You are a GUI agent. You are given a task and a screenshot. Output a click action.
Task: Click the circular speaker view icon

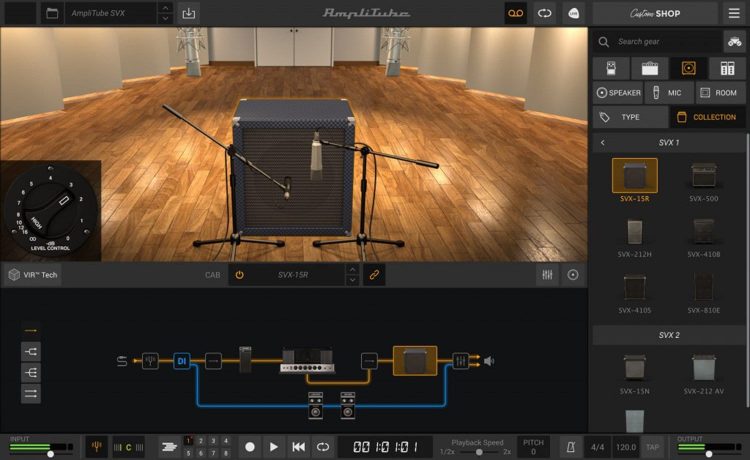pyautogui.click(x=573, y=275)
